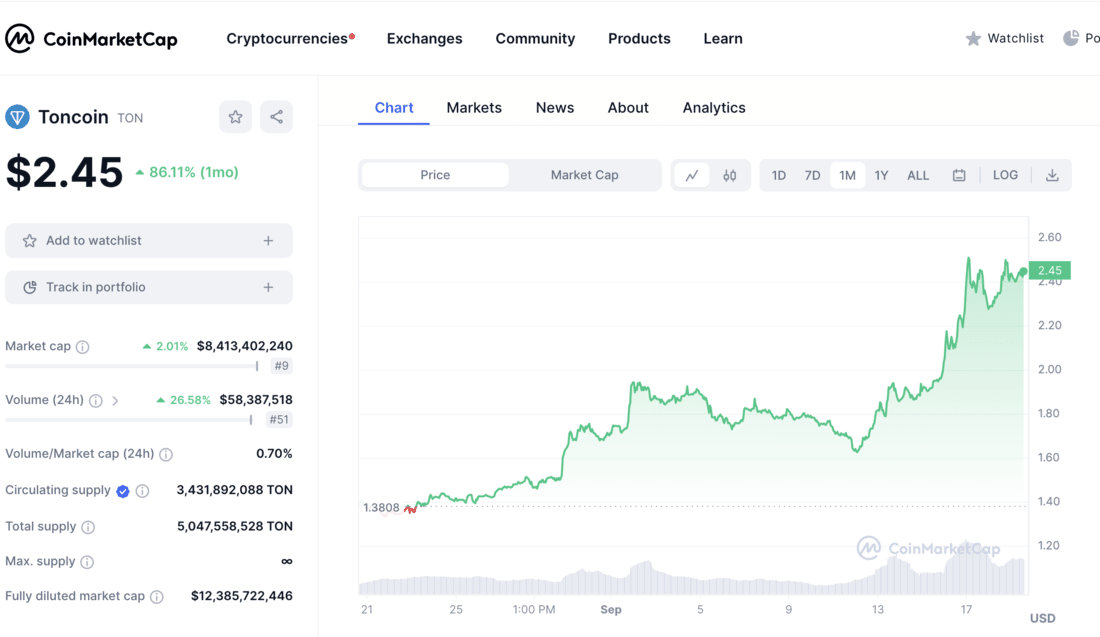1100x637 pixels.
Task: Switch to the About tab
Action: coord(628,108)
